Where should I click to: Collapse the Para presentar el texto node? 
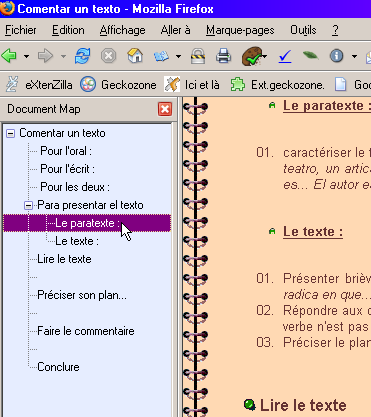click(28, 205)
